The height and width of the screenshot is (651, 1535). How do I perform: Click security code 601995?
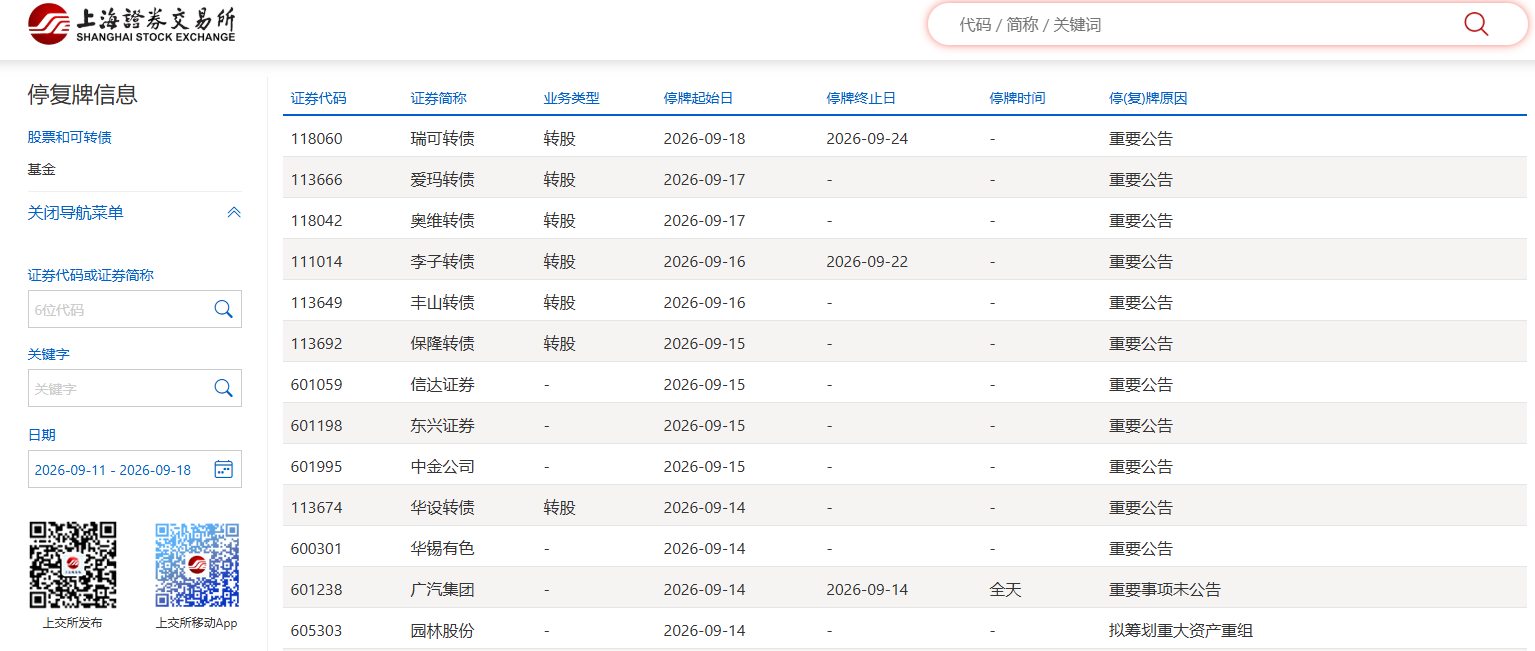317,467
